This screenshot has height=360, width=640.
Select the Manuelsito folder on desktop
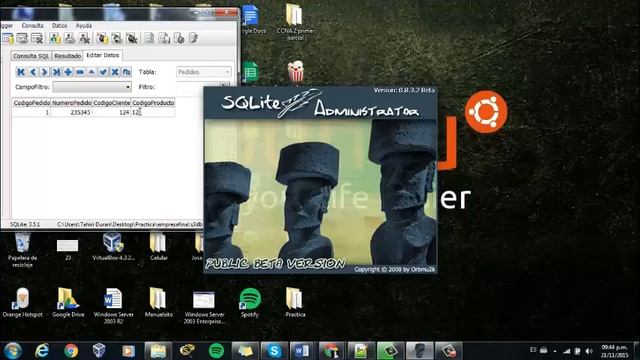point(158,302)
